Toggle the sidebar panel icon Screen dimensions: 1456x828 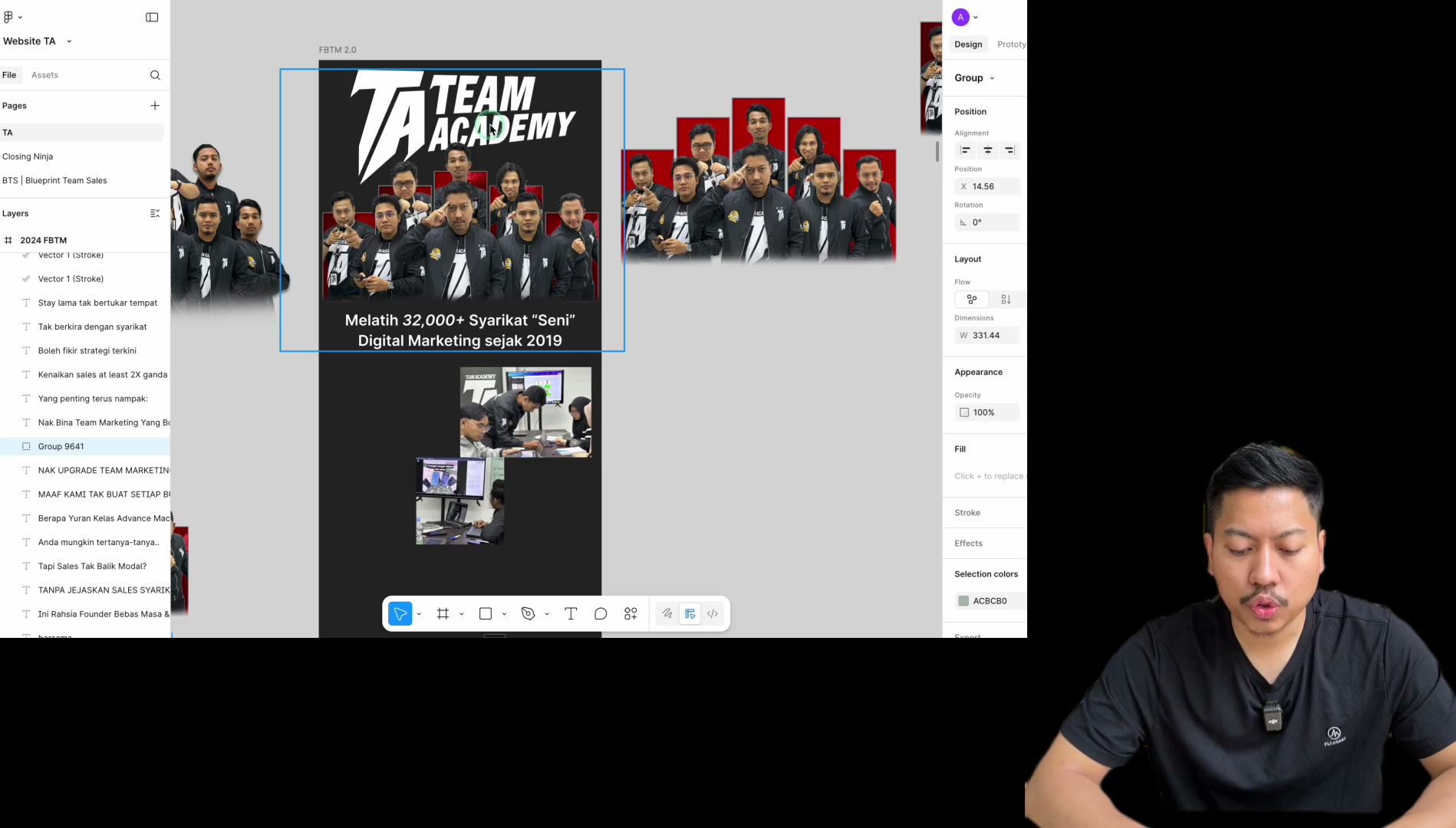(x=152, y=18)
